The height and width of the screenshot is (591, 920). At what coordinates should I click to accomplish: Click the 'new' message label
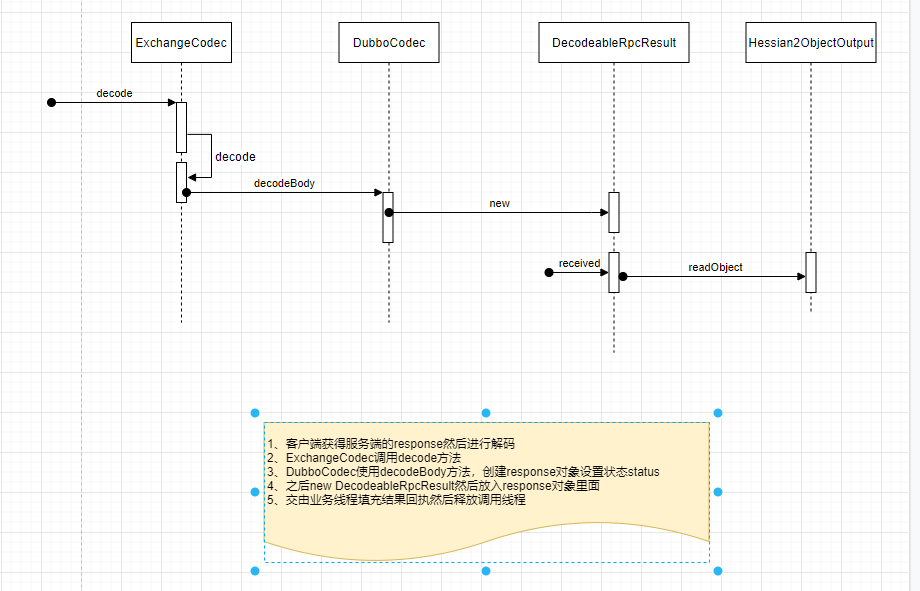tap(499, 203)
